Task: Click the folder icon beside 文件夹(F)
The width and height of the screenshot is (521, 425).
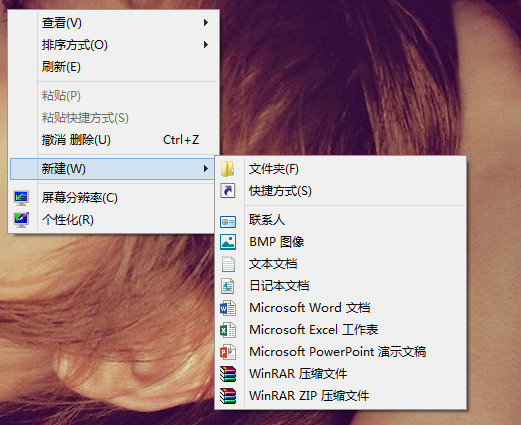Action: point(228,169)
